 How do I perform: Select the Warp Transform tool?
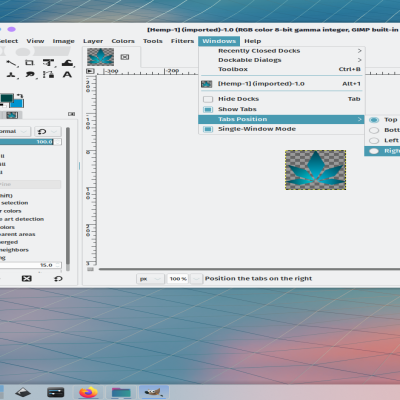(x=68, y=63)
